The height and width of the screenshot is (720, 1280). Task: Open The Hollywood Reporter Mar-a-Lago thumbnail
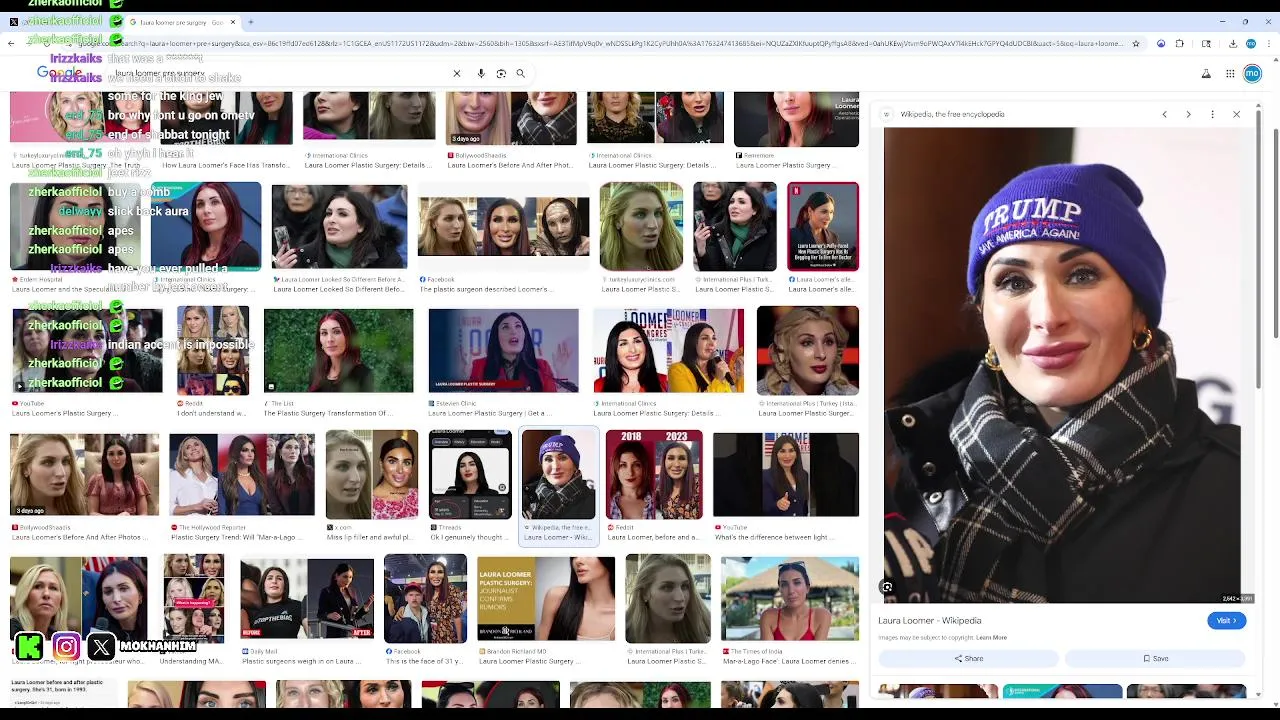(241, 474)
